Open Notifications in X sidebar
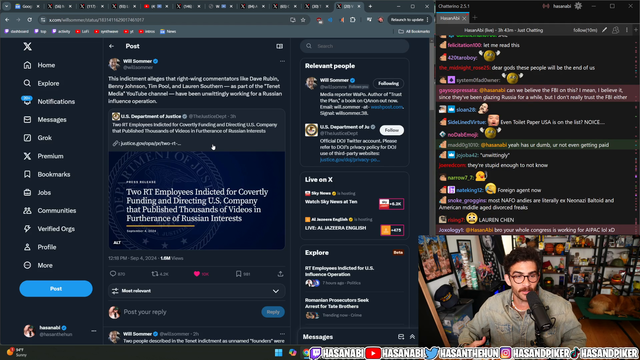This screenshot has height=360, width=640. point(49,102)
